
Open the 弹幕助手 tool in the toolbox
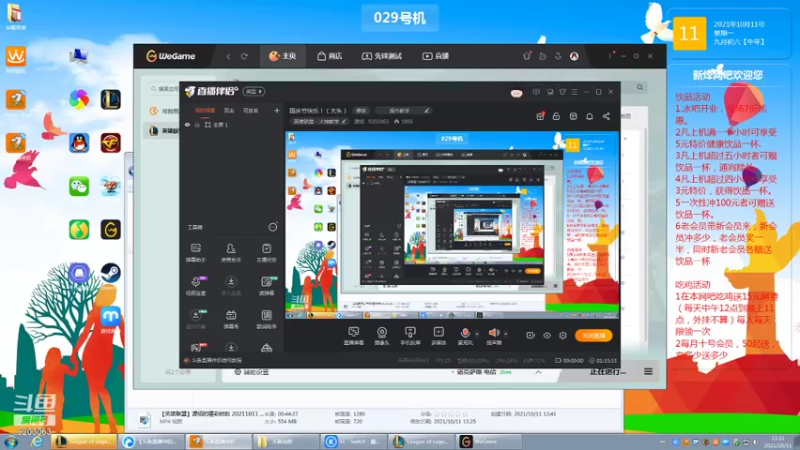coord(195,253)
